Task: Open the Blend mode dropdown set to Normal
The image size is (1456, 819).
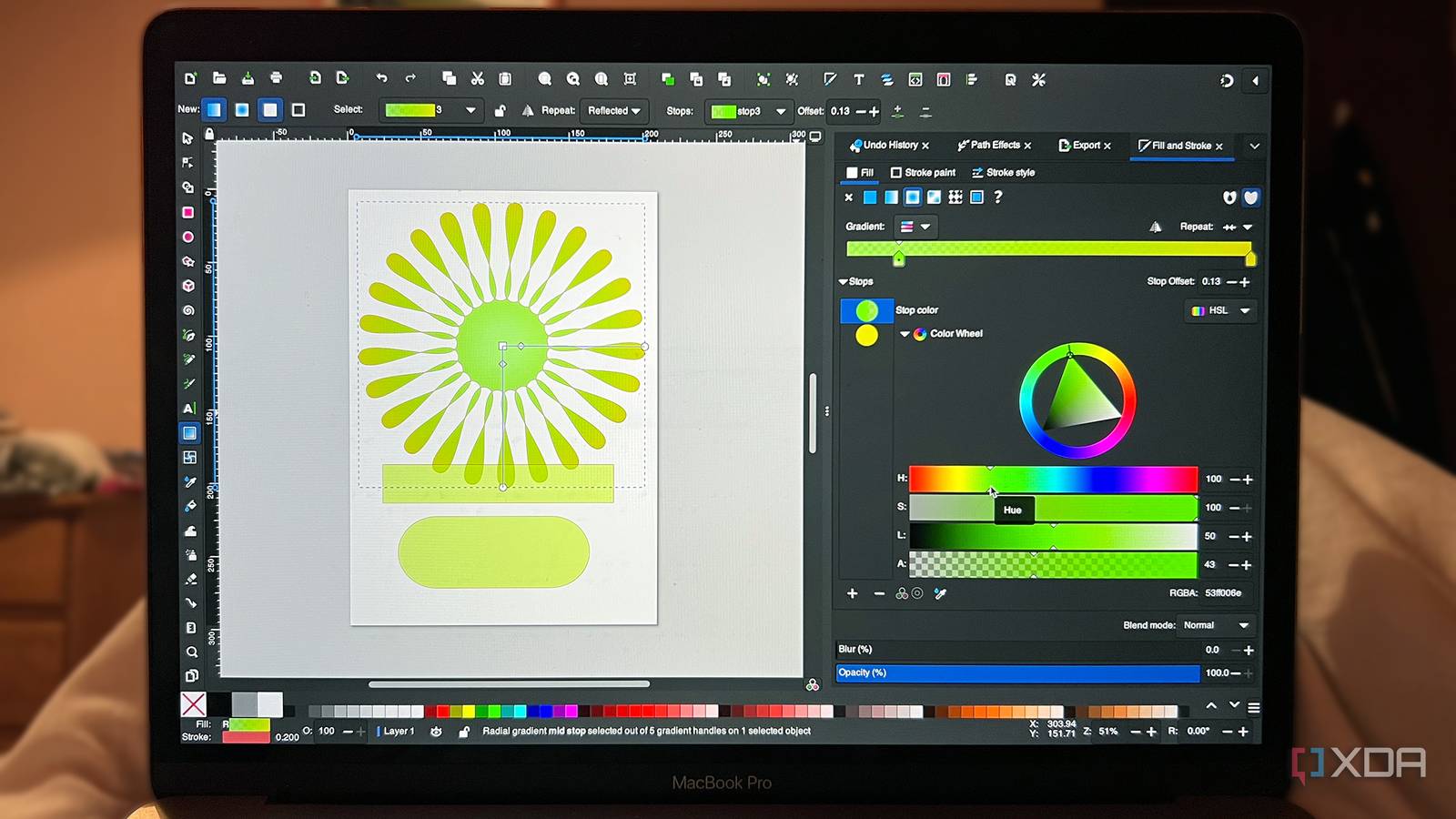Action: (x=1216, y=625)
